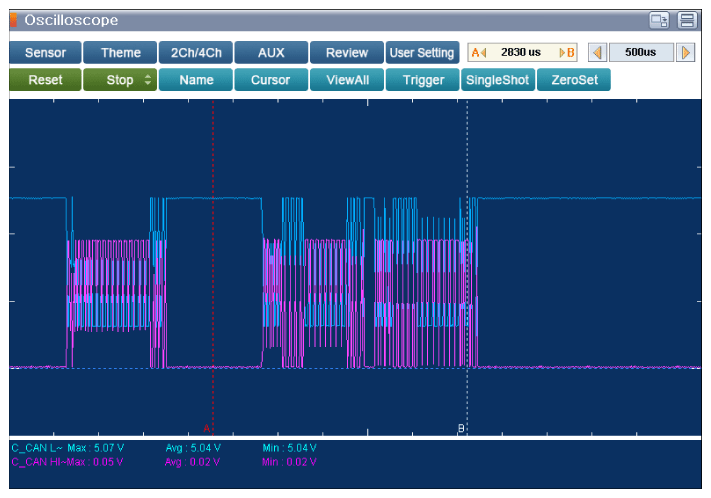This screenshot has height=498, width=711.
Task: Click the window layout icon in title bar
Action: [659, 20]
